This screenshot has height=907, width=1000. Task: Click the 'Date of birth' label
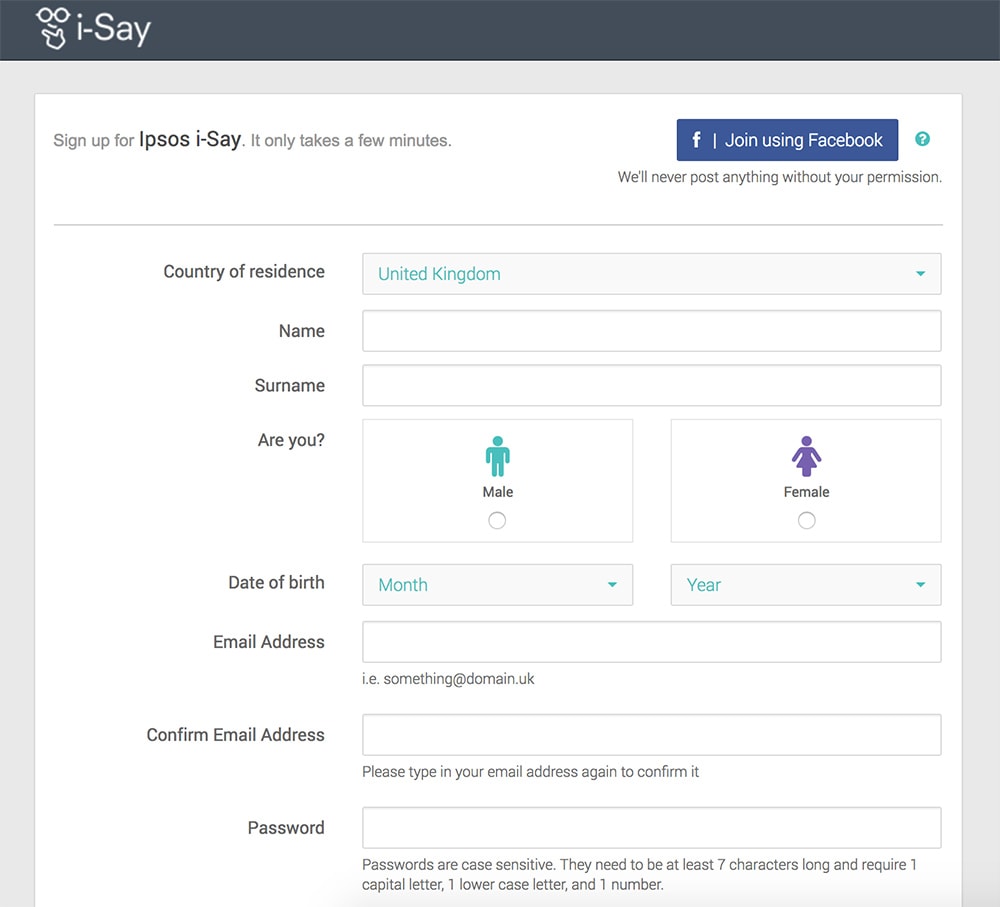[276, 582]
